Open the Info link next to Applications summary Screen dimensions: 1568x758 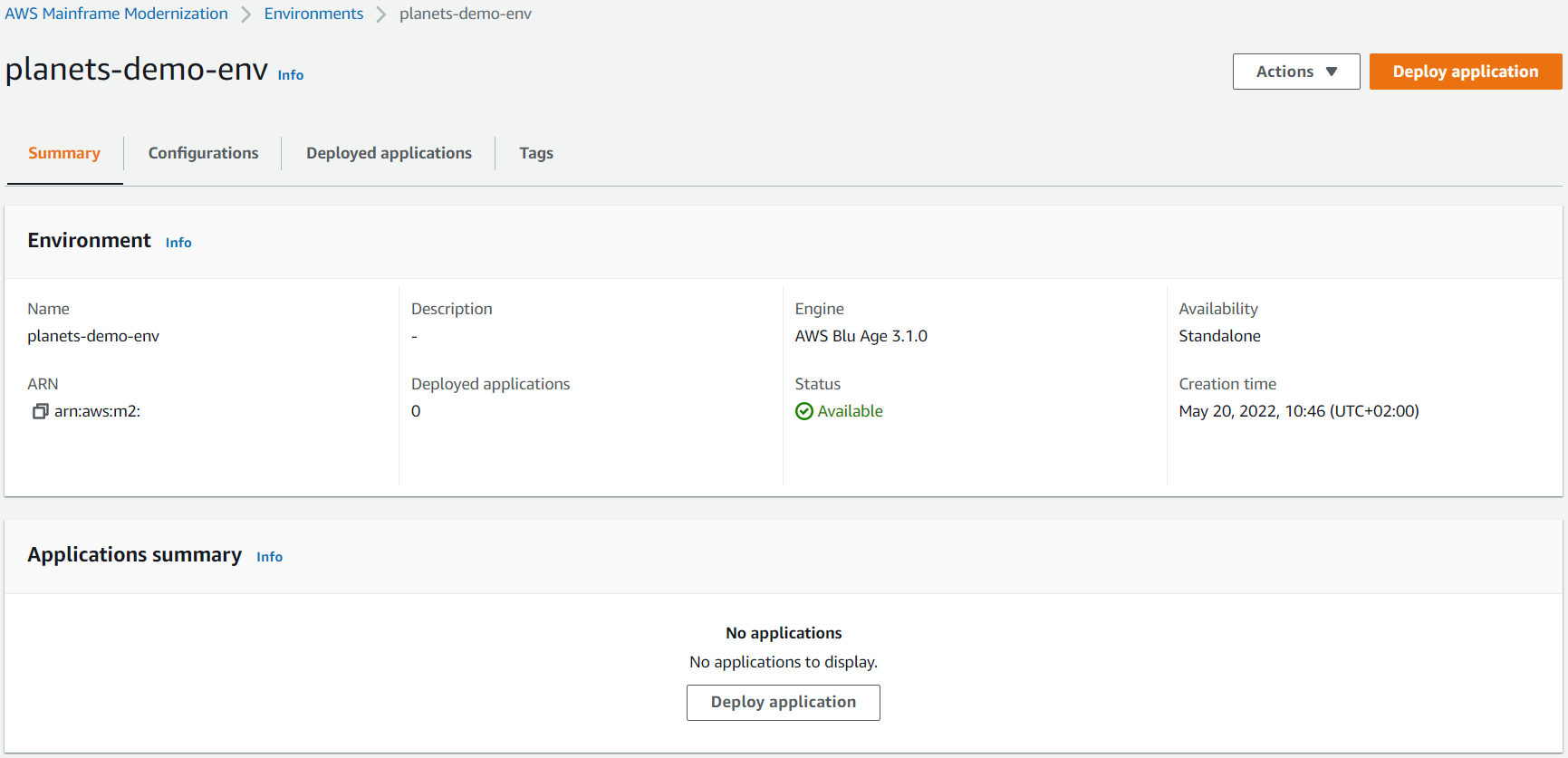coord(270,557)
